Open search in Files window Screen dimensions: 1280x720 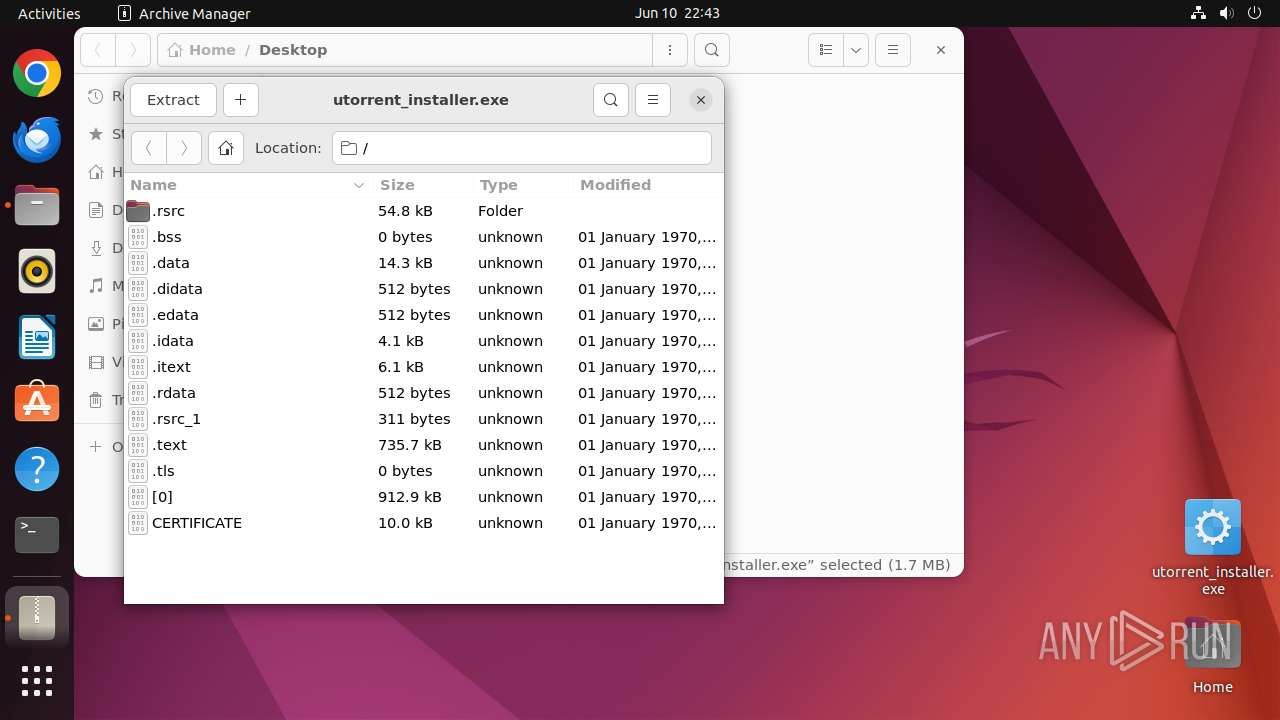coord(711,50)
